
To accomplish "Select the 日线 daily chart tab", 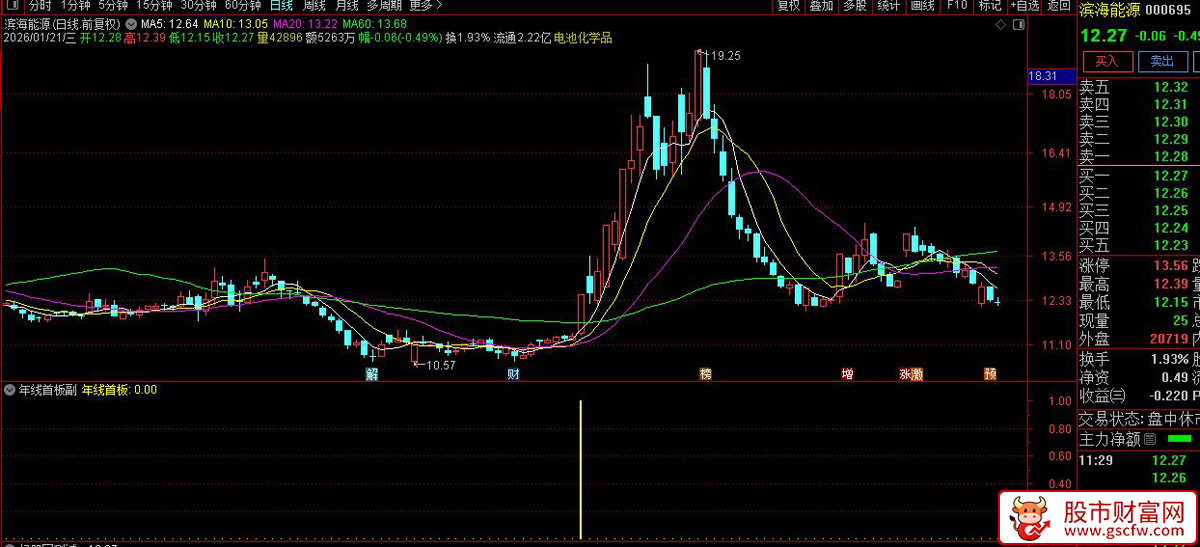I will (282, 6).
